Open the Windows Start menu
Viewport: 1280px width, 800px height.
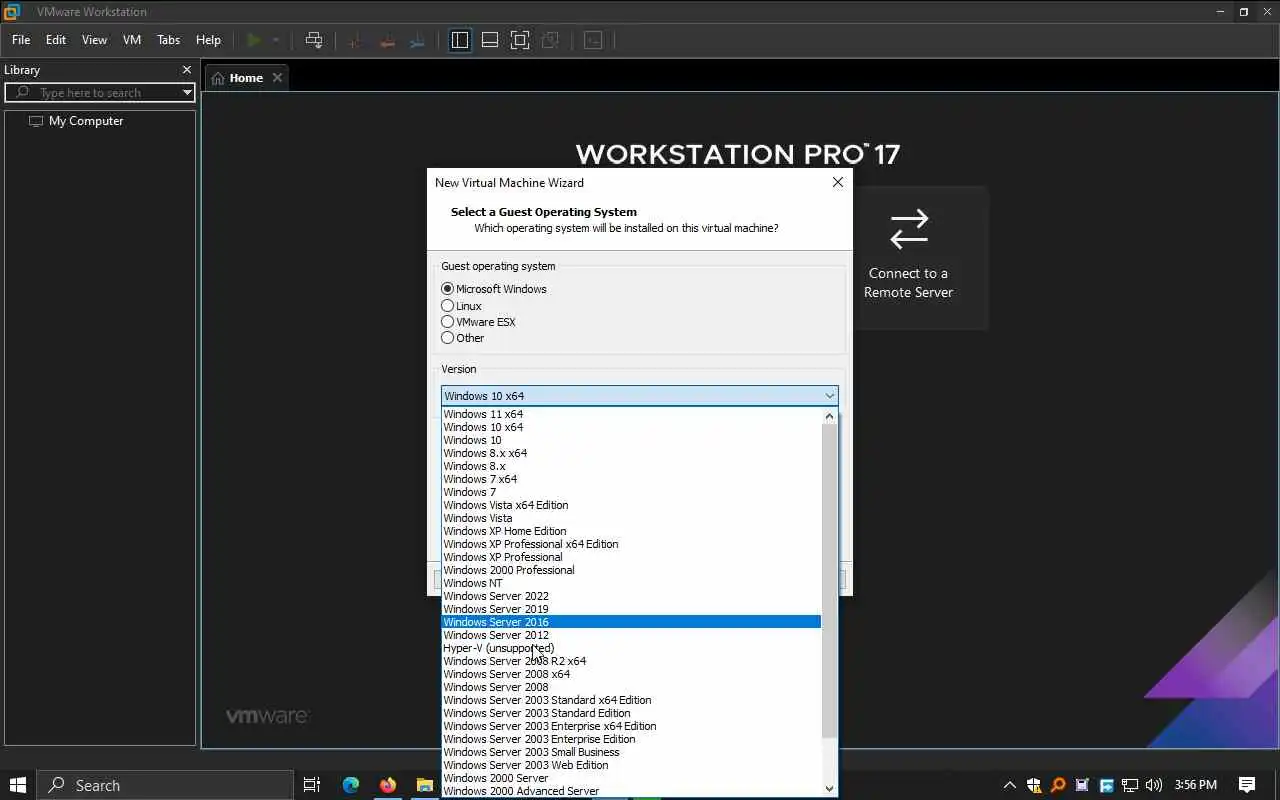[17, 785]
